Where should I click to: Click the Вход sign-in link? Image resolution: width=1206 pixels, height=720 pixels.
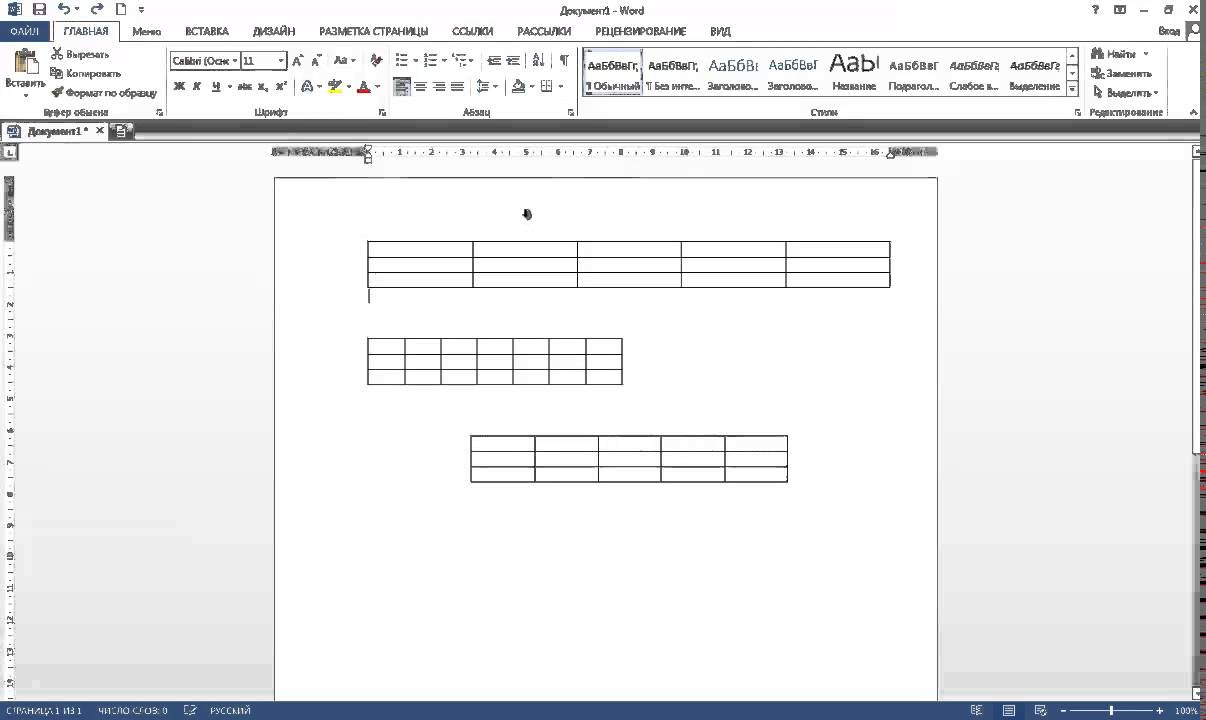[x=1168, y=32]
